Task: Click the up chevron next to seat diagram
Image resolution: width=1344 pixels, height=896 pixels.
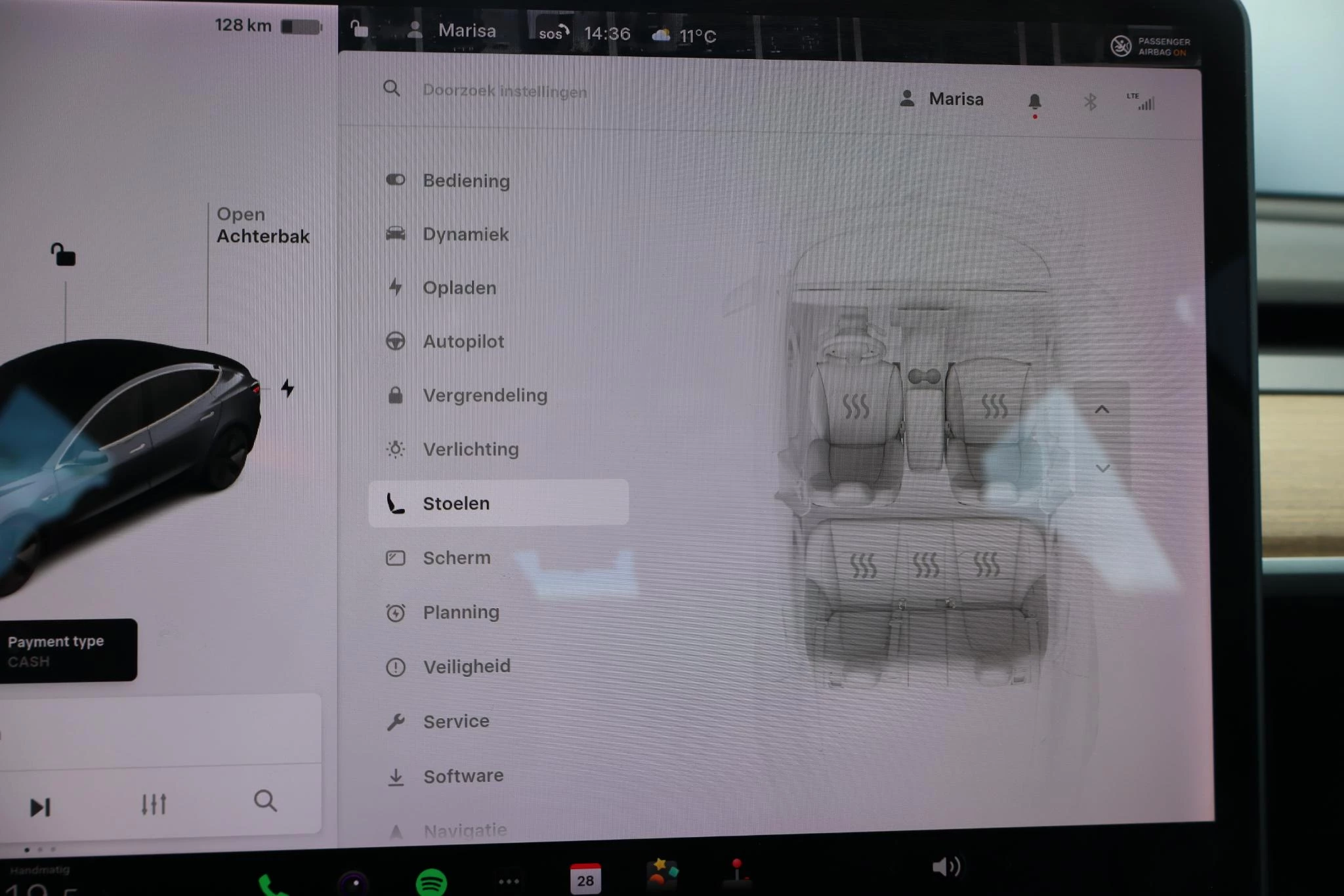Action: (x=1103, y=409)
